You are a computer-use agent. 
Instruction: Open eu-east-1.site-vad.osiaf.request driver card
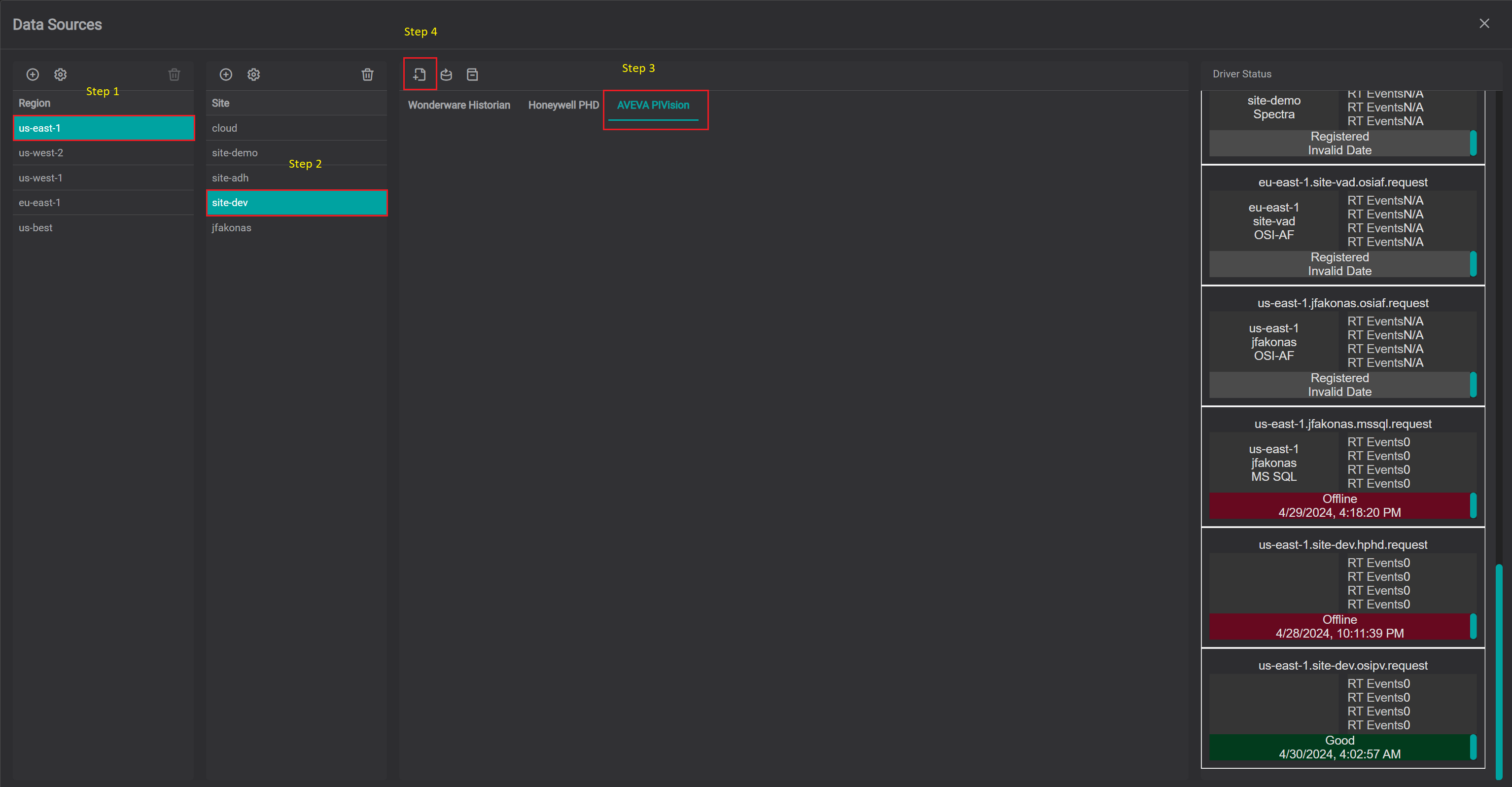coord(1343,225)
